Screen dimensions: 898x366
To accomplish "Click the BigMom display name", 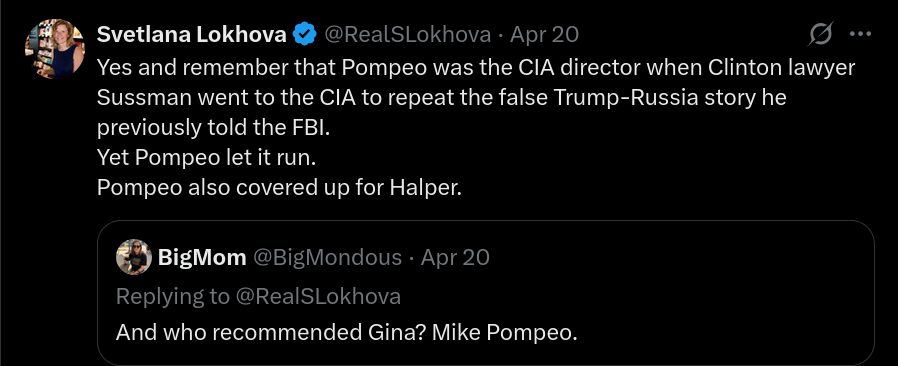I will (x=202, y=258).
